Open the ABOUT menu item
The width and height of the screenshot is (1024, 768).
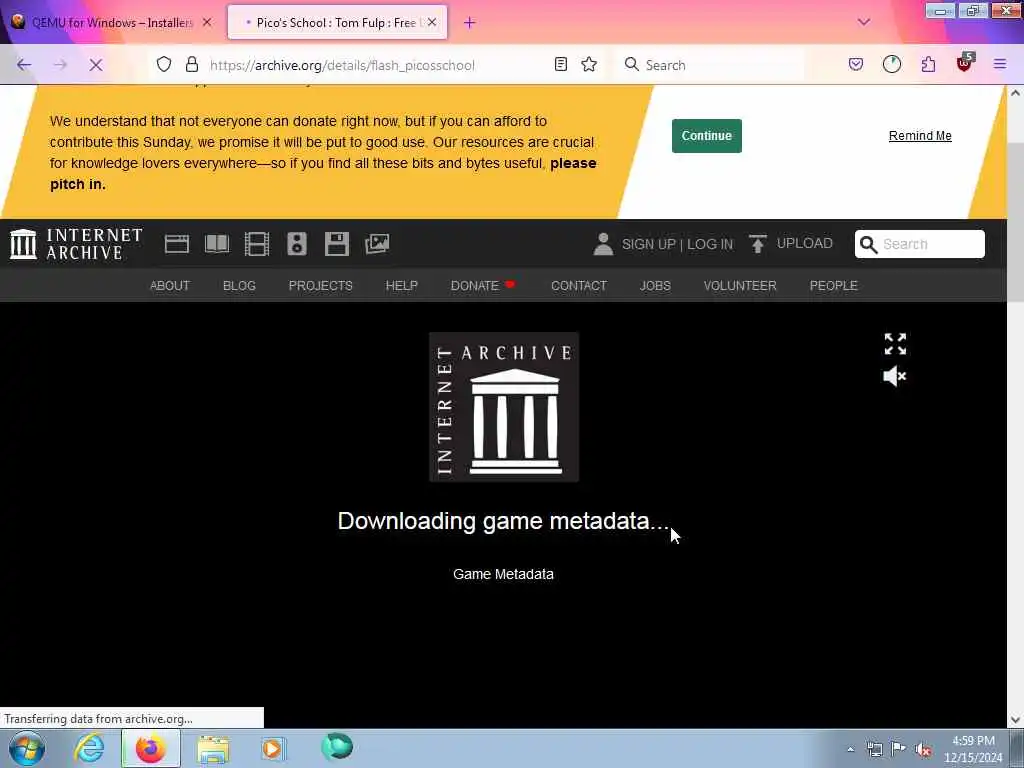[x=170, y=285]
